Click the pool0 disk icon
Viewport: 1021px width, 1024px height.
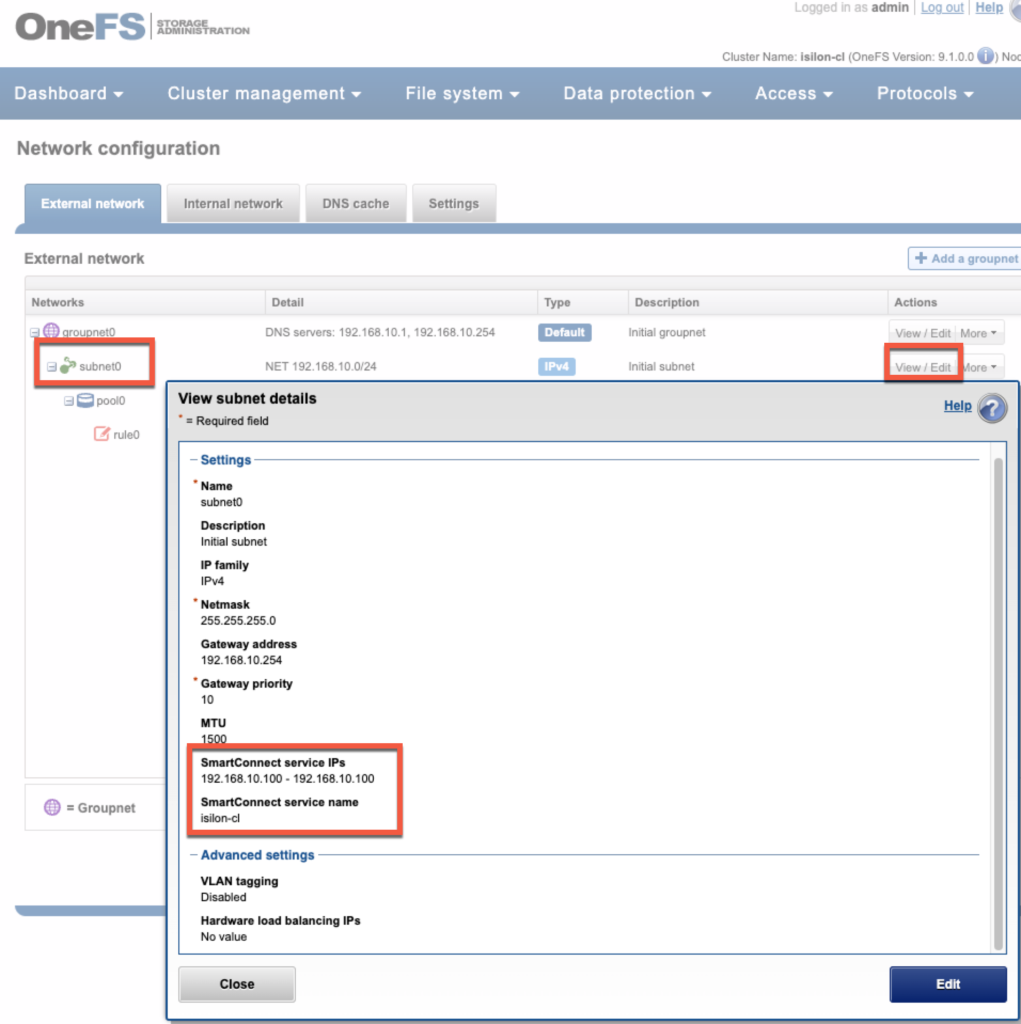click(86, 401)
